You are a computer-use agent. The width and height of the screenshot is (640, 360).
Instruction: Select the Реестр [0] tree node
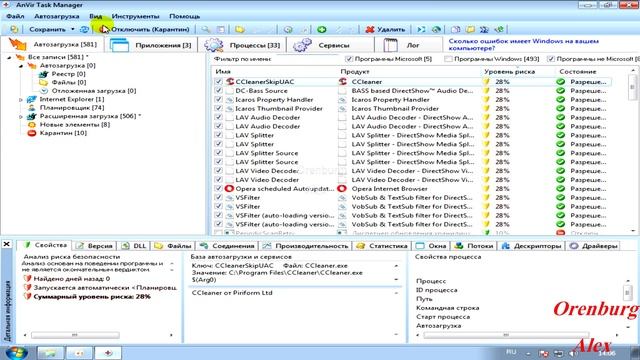(x=69, y=74)
